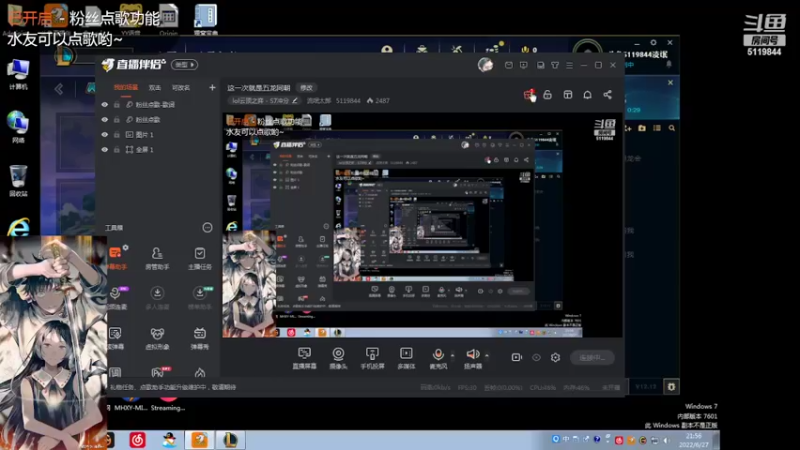Viewport: 800px width, 450px height.
Task: Toggle visibility of 全屏 1 source
Action: (105, 149)
